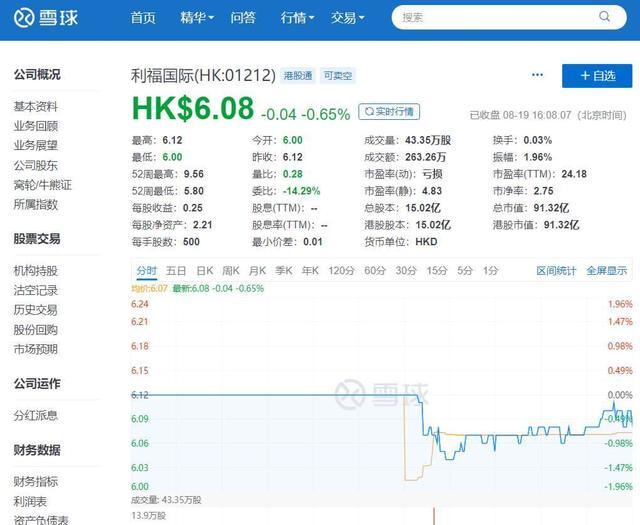Click the 公司运作 section heading
Image resolution: width=640 pixels, height=525 pixels.
pyautogui.click(x=37, y=384)
